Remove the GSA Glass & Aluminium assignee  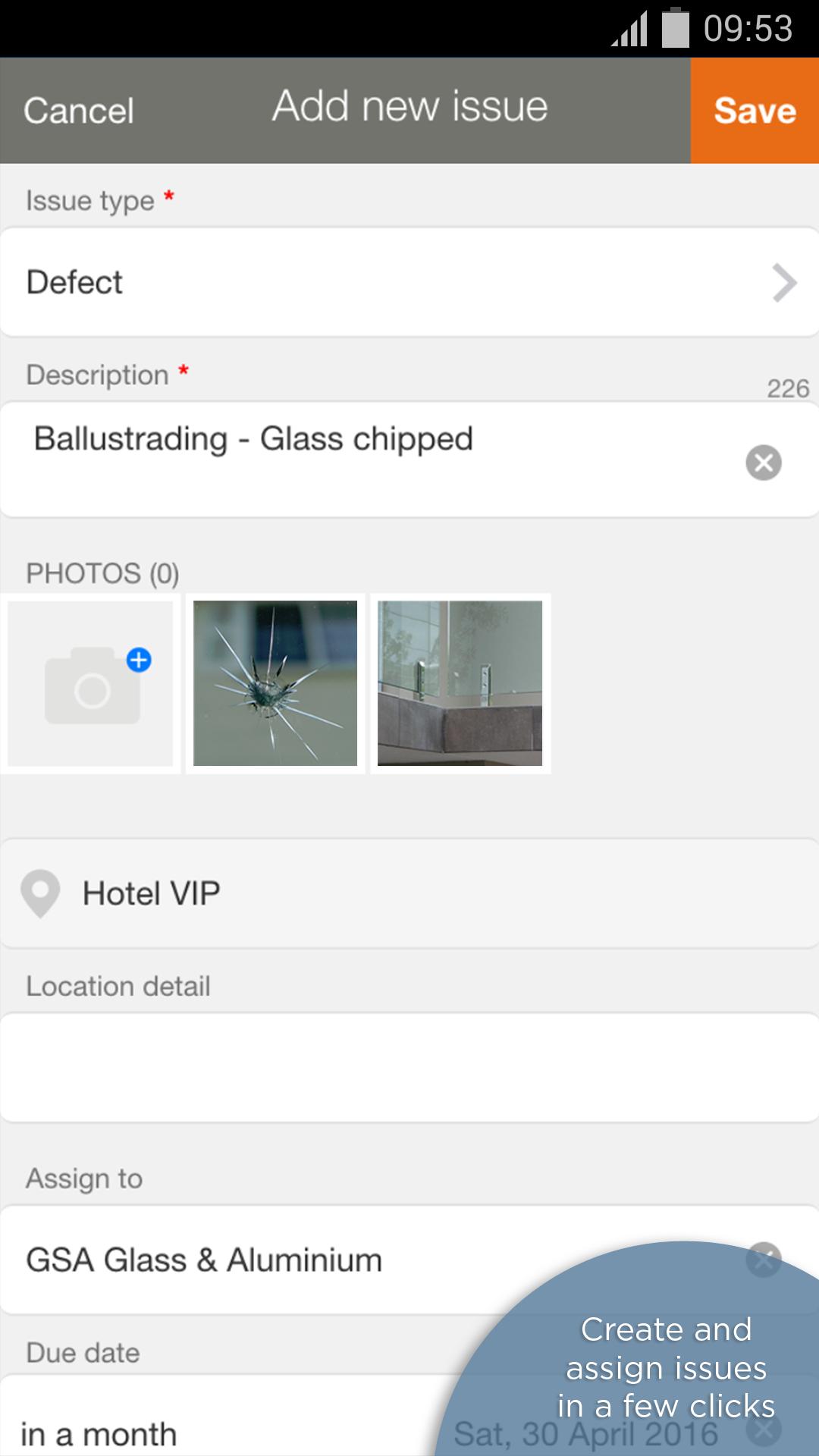tap(763, 1260)
